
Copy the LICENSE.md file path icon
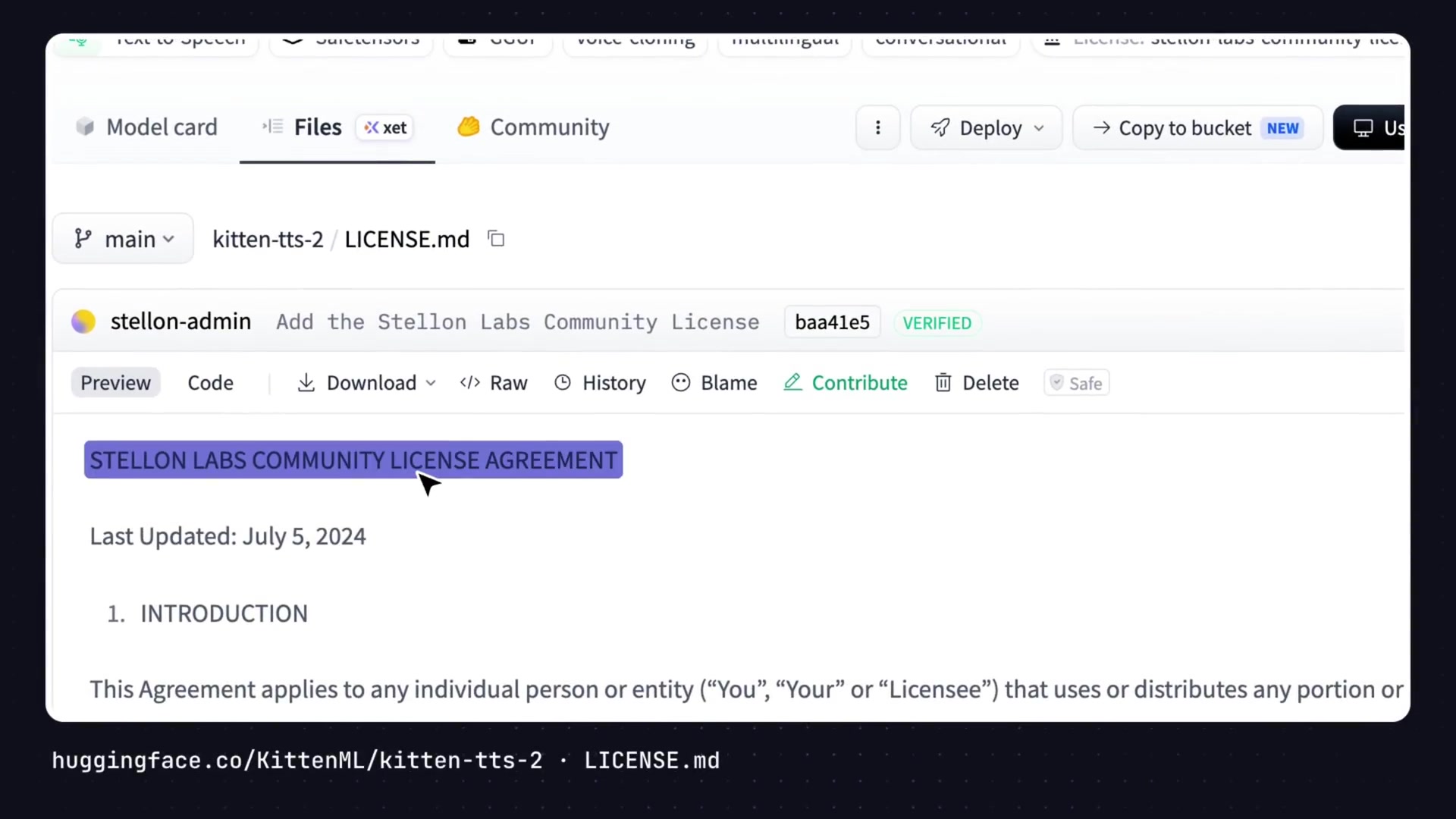496,239
